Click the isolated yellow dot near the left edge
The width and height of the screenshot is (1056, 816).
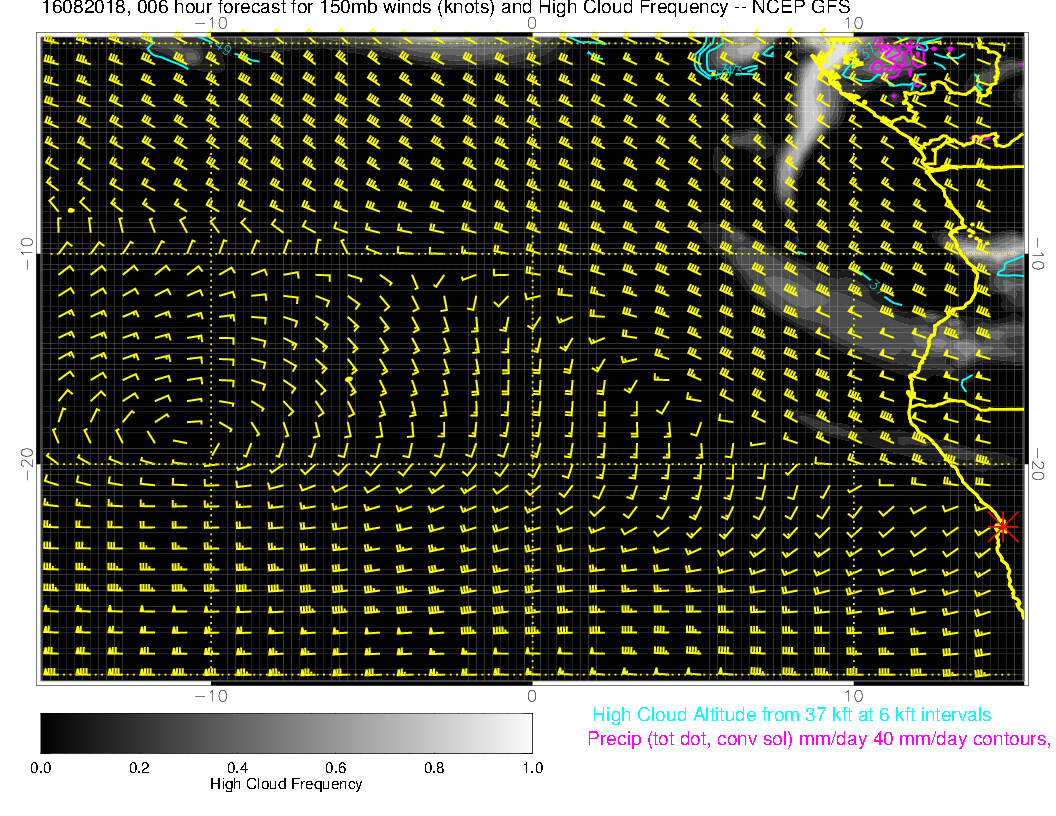(x=71, y=210)
